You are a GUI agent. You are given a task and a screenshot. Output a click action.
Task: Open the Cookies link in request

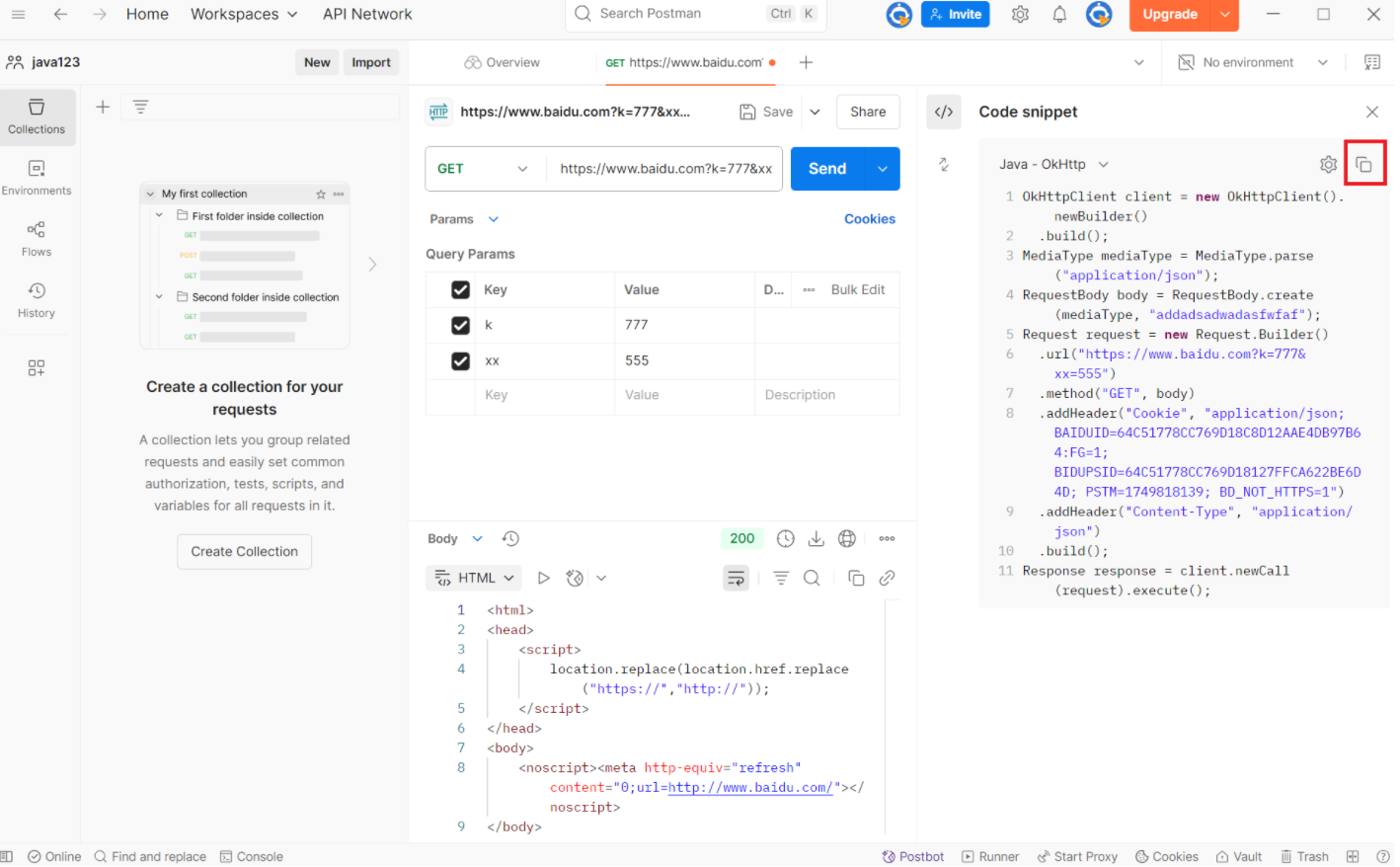(x=869, y=219)
